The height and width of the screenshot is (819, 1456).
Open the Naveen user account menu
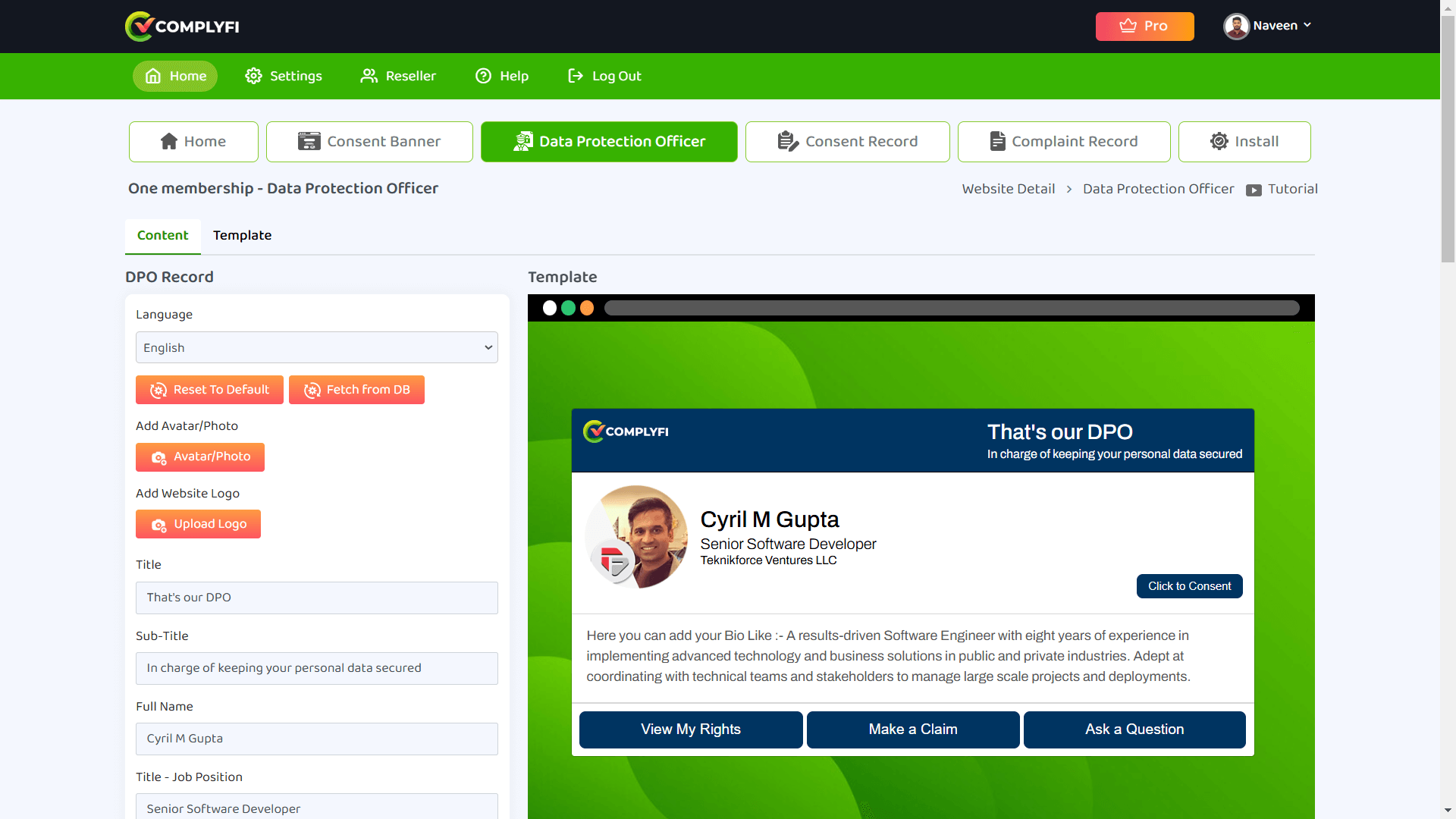(x=1267, y=26)
